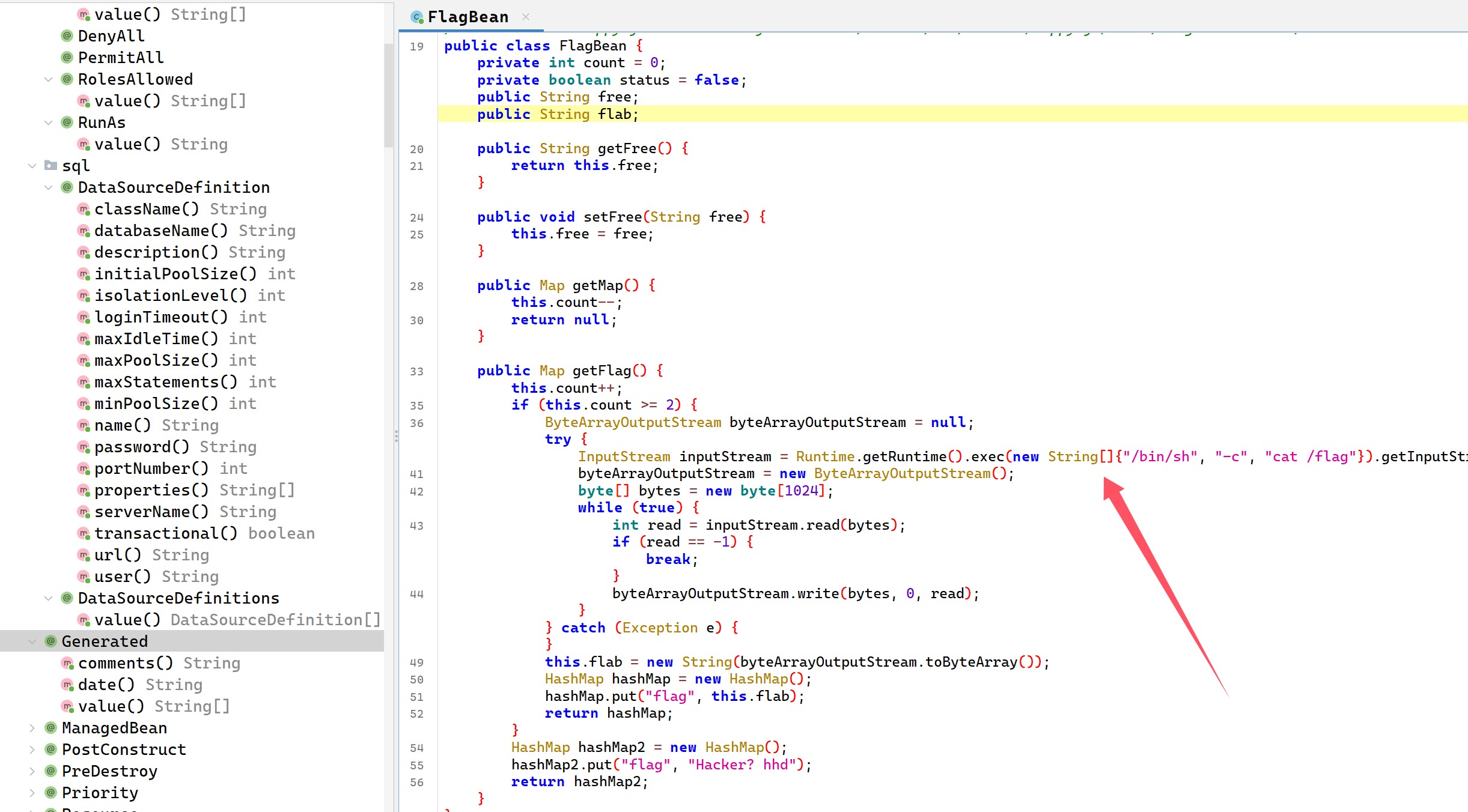Collapse the DataSourceDefinitions node
This screenshot has width=1468, height=812.
(49, 598)
